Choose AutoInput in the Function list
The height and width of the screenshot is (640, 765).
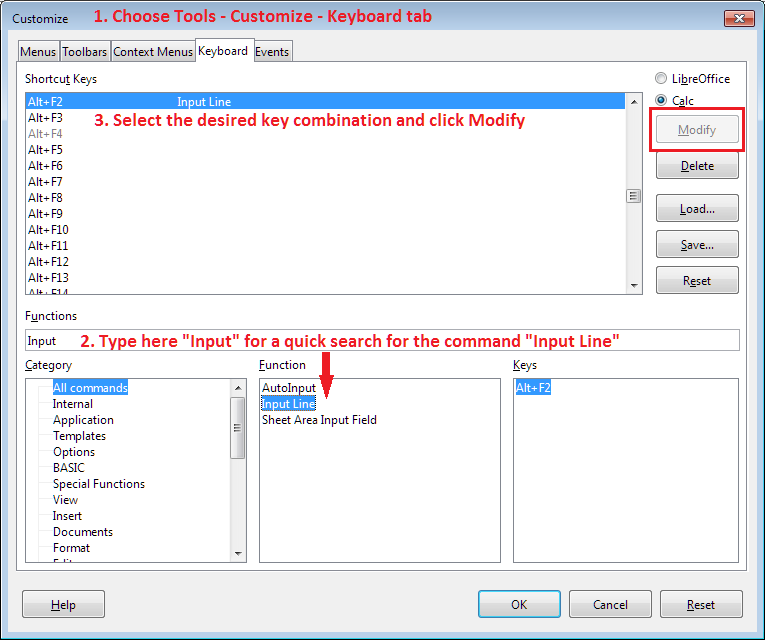(288, 388)
